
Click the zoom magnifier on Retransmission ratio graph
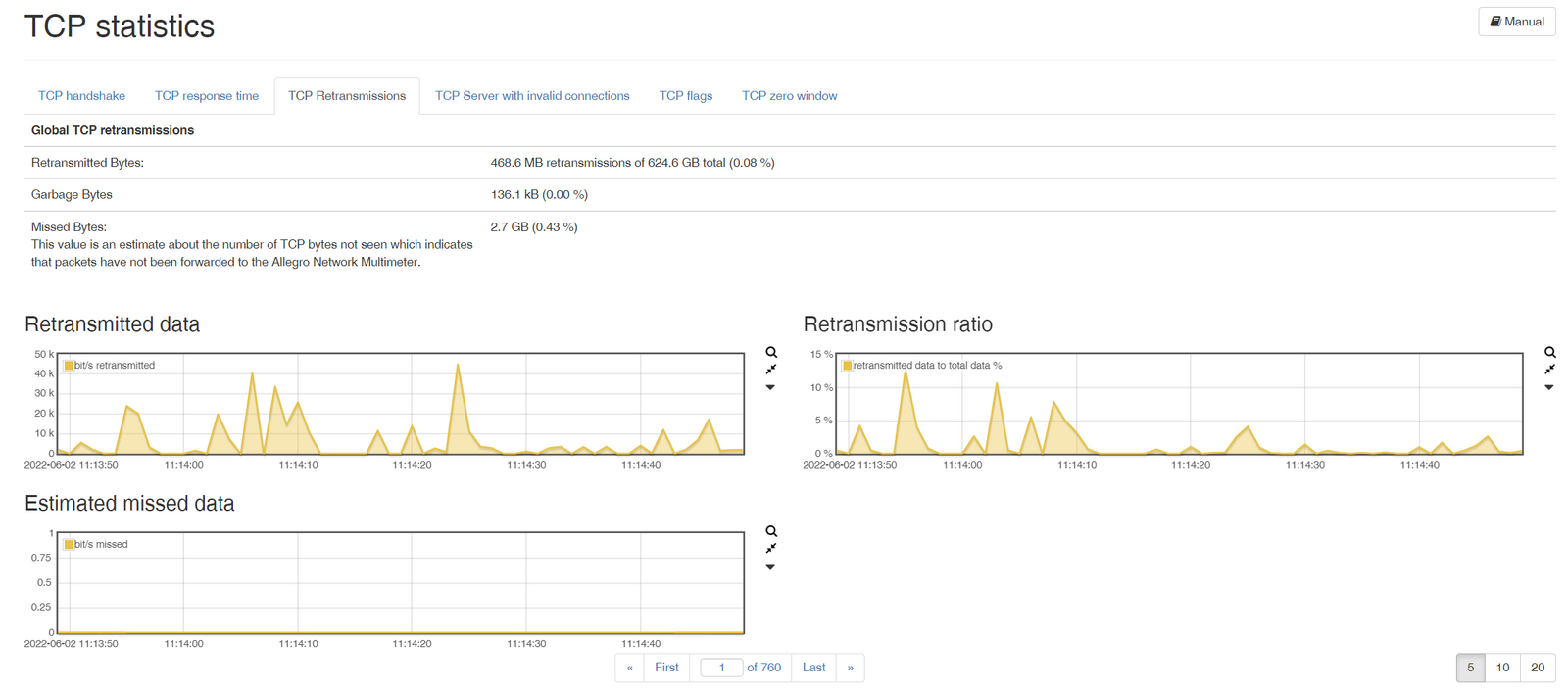click(x=1549, y=352)
